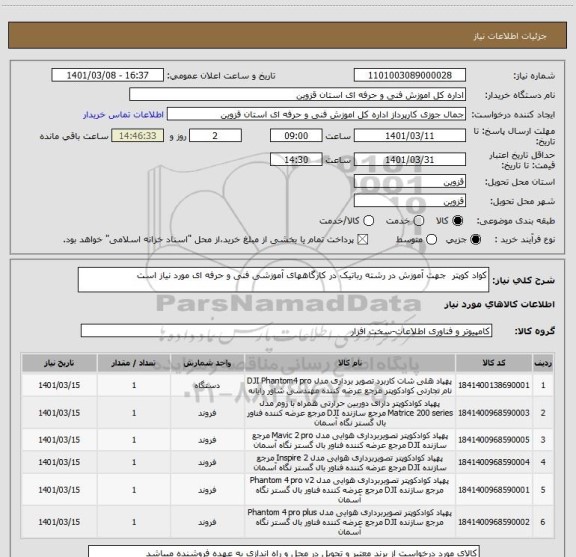This screenshot has height=557, width=576.
Task: Select item code 184140968590005
Action: coord(494,440)
